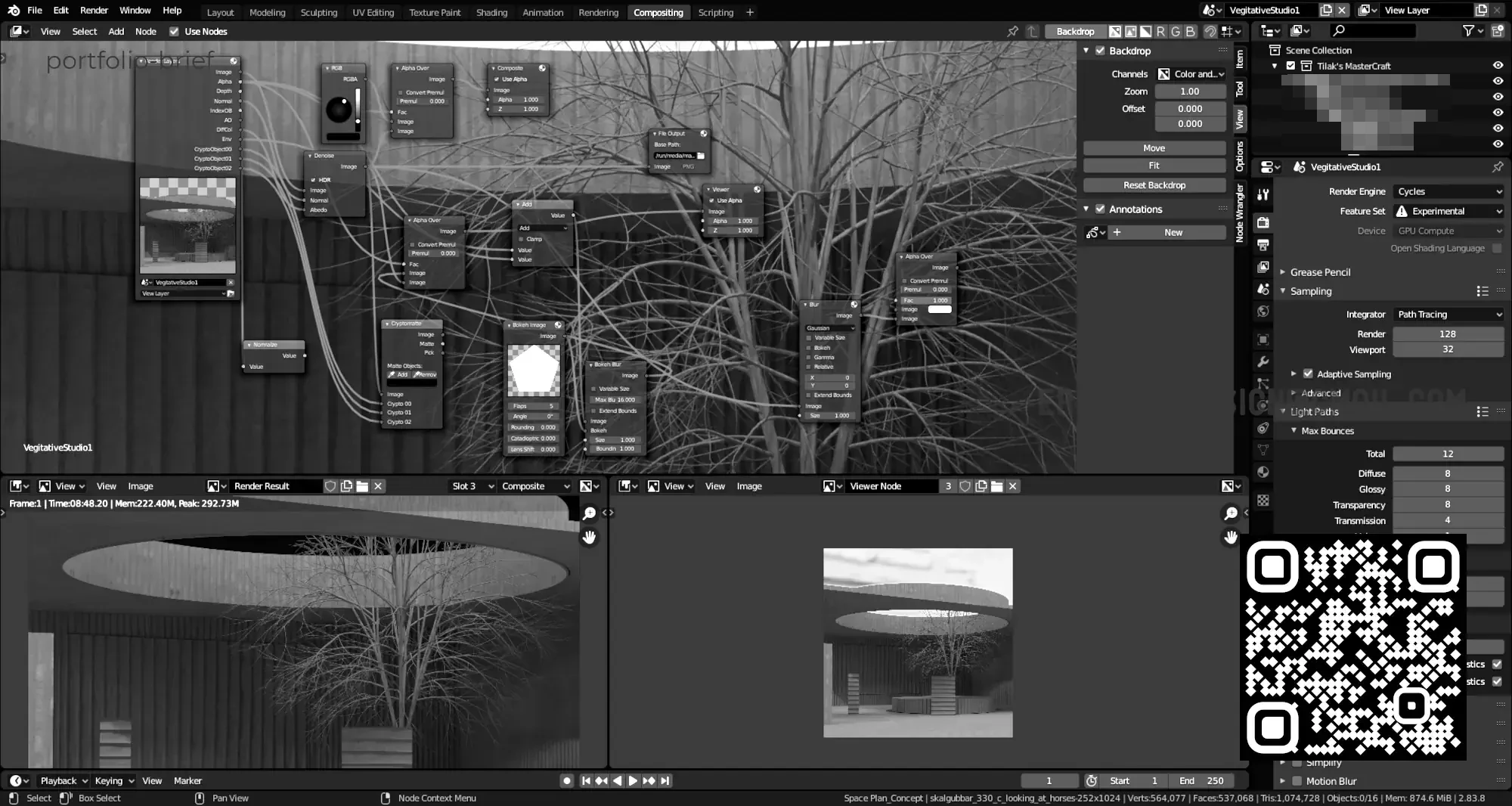Hide Tilak's MasterCraft collection with eye icon
Image resolution: width=1512 pixels, height=806 pixels.
click(x=1497, y=66)
